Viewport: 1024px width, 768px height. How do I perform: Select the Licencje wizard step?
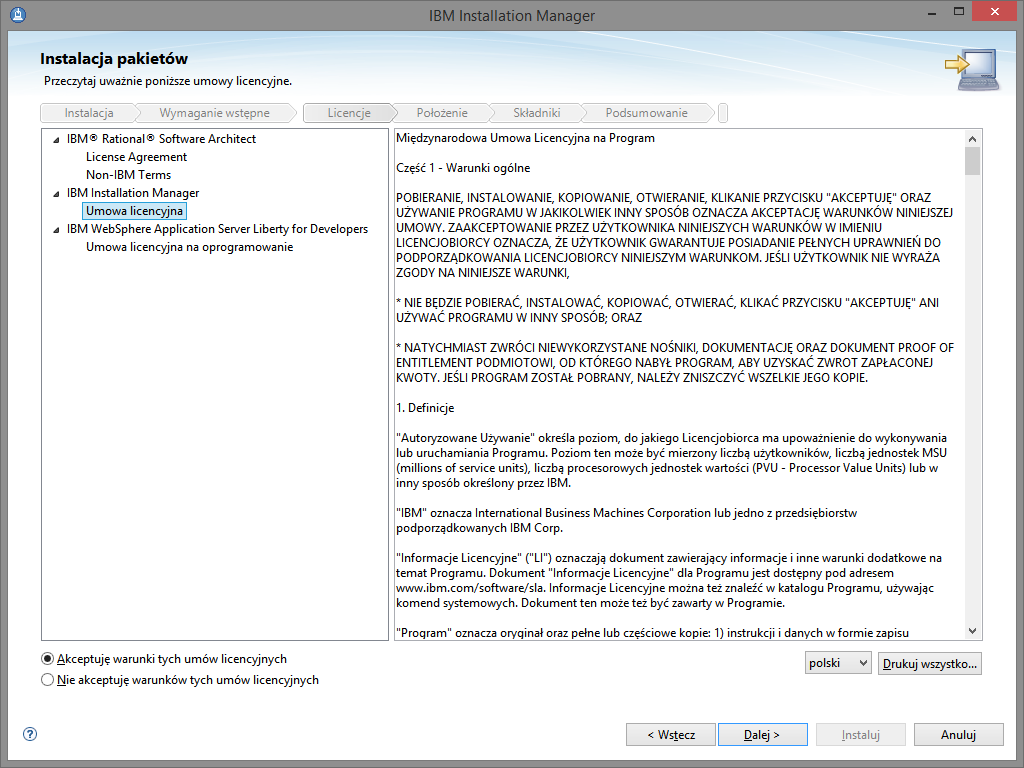pos(349,113)
